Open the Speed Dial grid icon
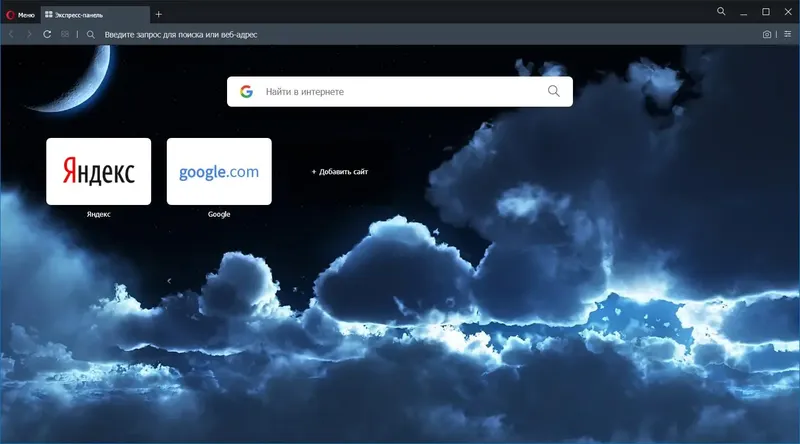 65,34
